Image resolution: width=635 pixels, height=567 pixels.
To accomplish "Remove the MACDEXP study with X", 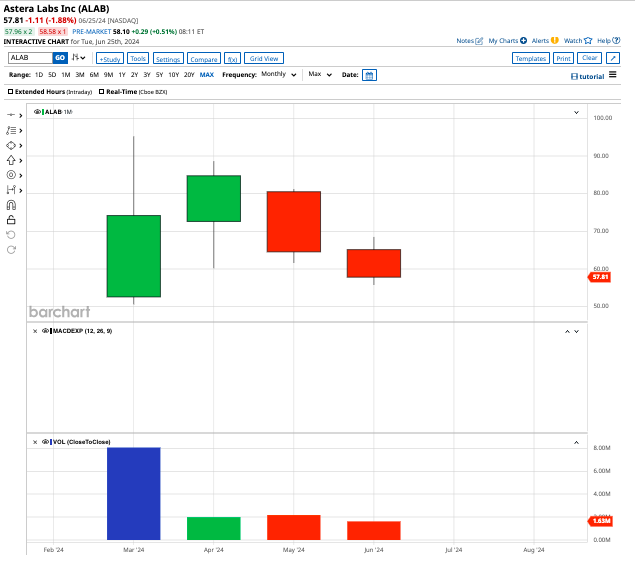I will pyautogui.click(x=35, y=330).
